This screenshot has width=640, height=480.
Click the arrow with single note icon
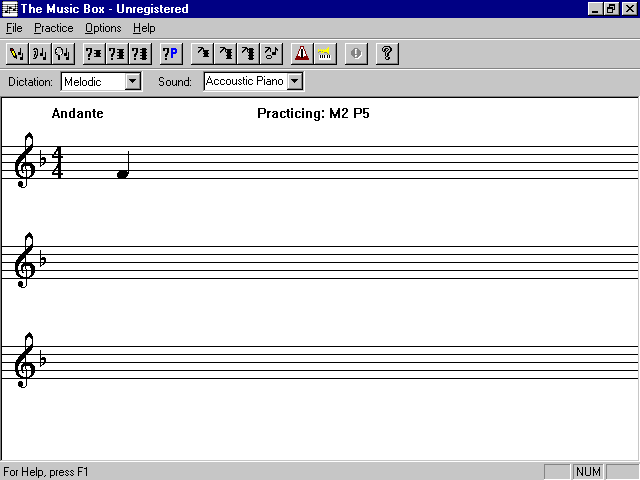(x=203, y=53)
